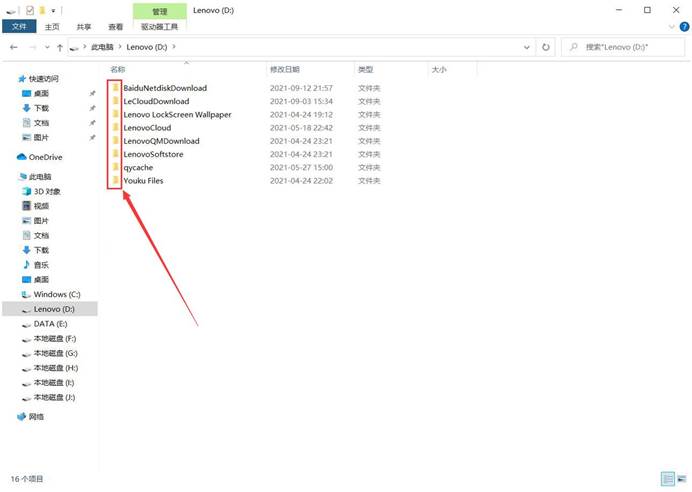
Task: Open the recent locations dropdown arrow
Action: 47,47
